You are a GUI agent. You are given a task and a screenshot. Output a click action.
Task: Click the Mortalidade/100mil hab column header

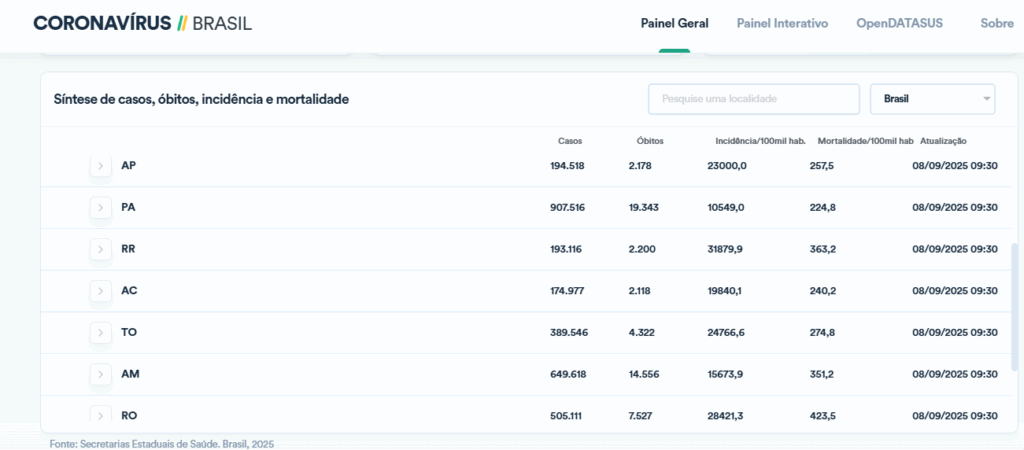(x=865, y=141)
